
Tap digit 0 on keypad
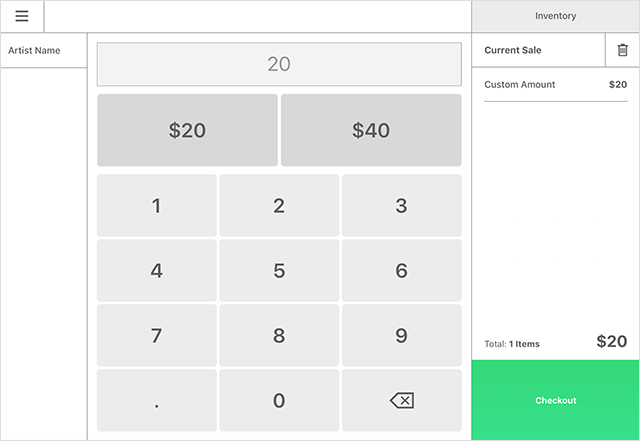(x=279, y=401)
